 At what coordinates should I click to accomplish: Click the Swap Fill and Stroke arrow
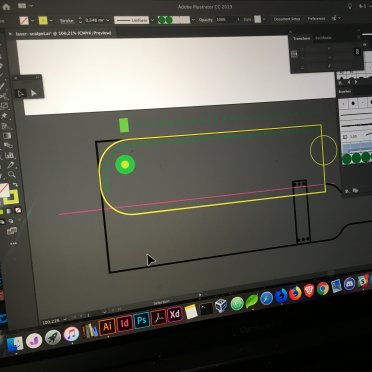(15, 185)
